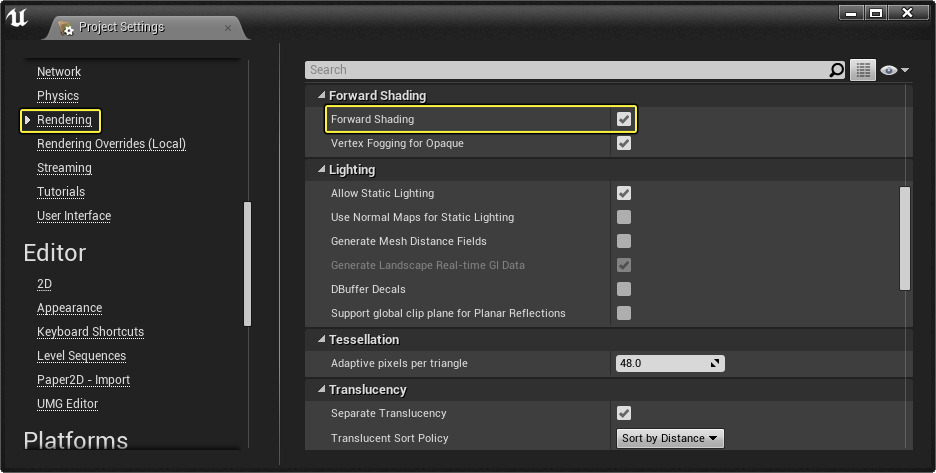This screenshot has width=936, height=473.
Task: Open the Physics settings category
Action: [x=58, y=96]
